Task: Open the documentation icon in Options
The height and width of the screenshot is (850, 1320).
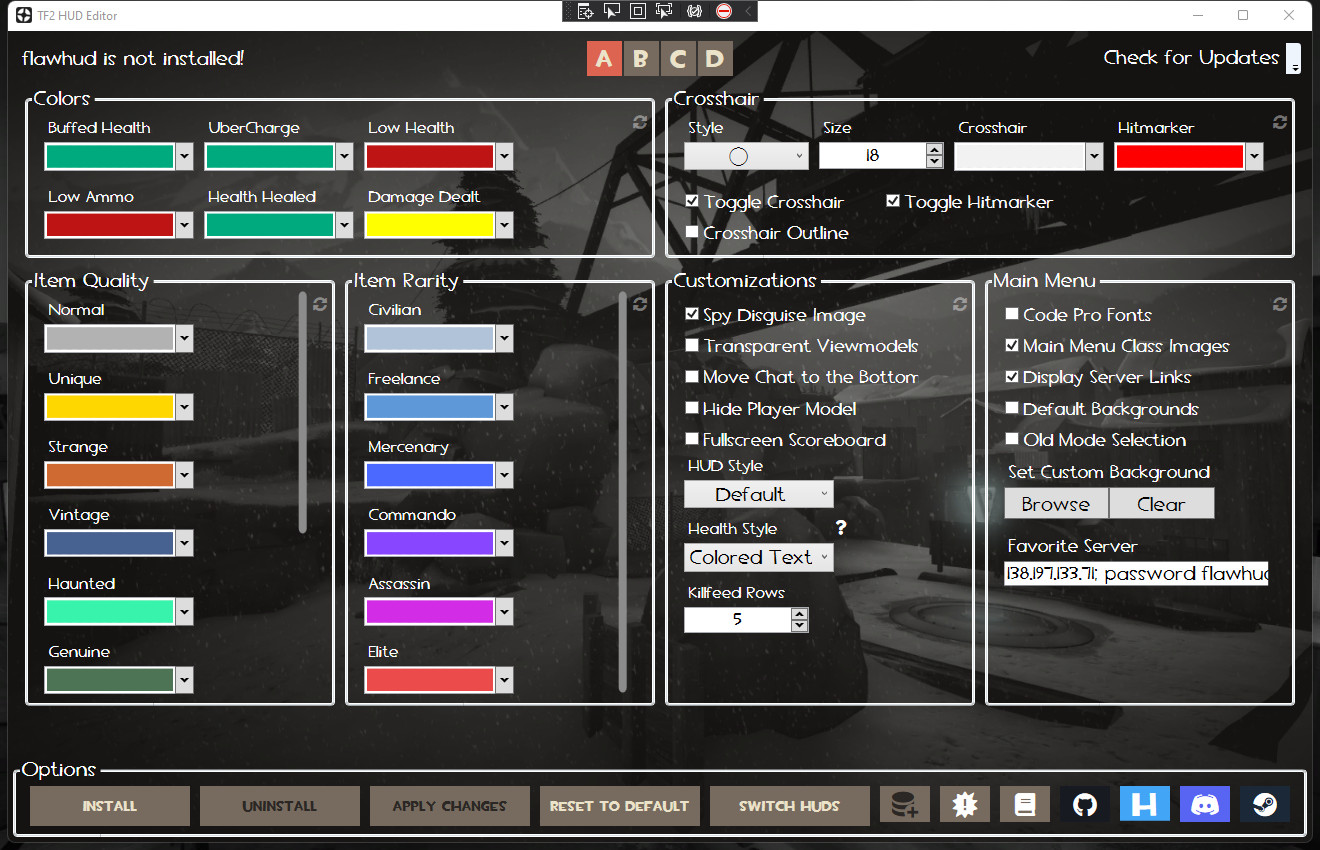Action: tap(1024, 803)
